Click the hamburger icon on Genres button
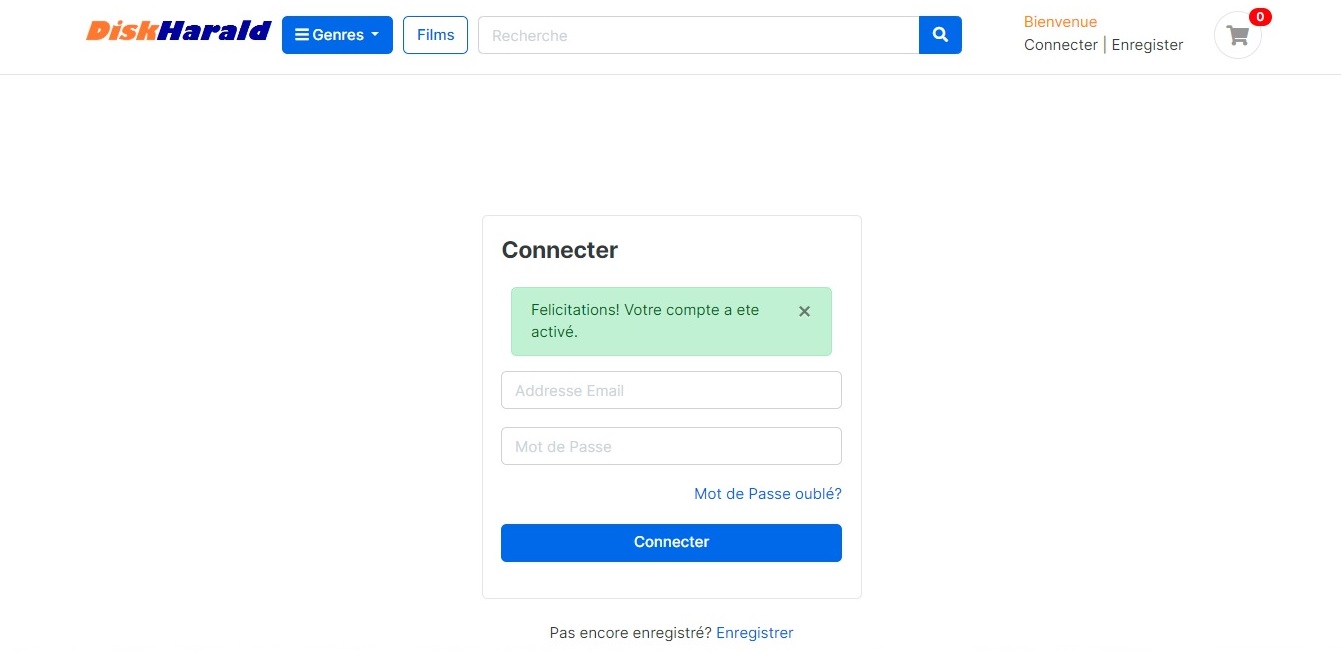 [301, 35]
